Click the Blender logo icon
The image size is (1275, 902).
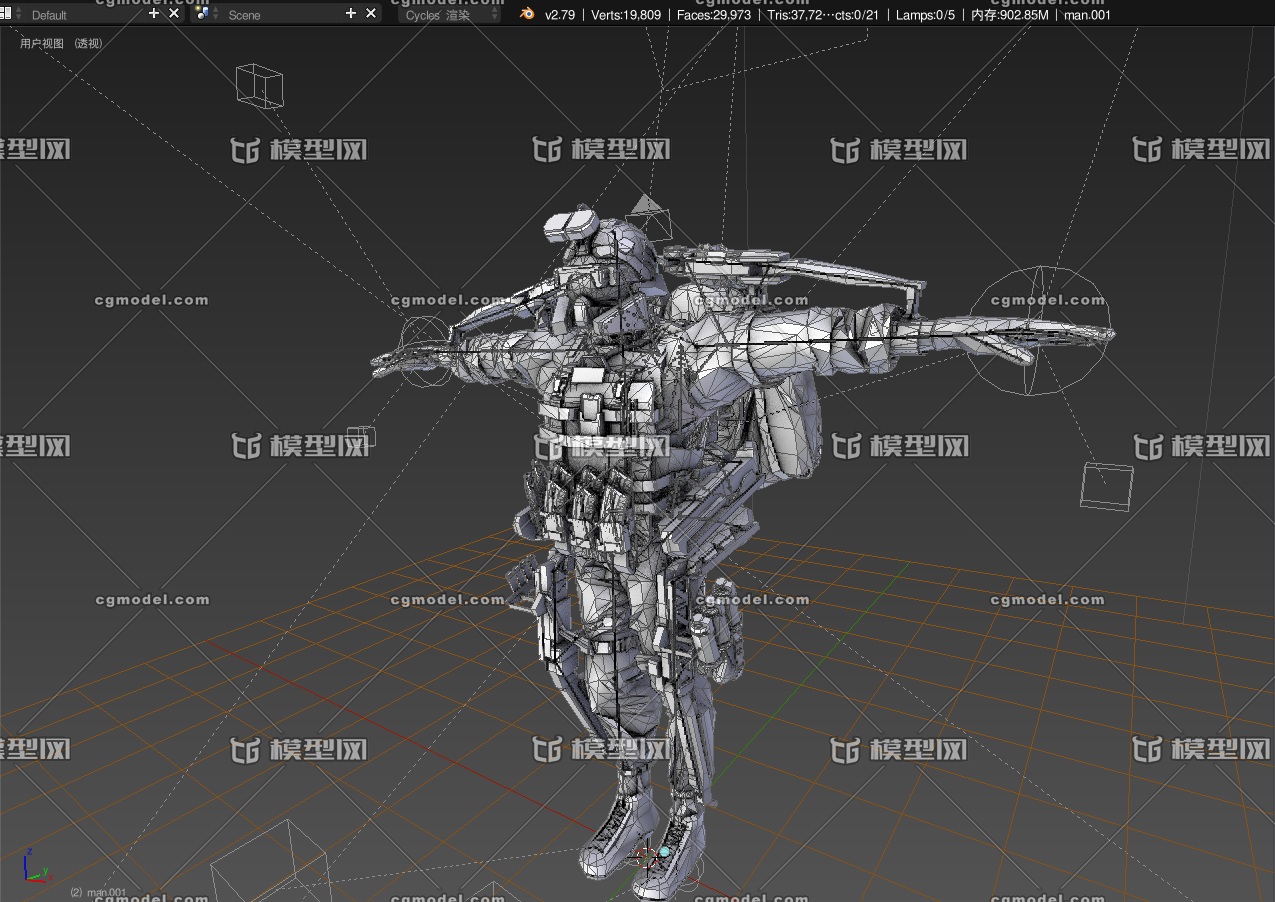click(x=526, y=13)
